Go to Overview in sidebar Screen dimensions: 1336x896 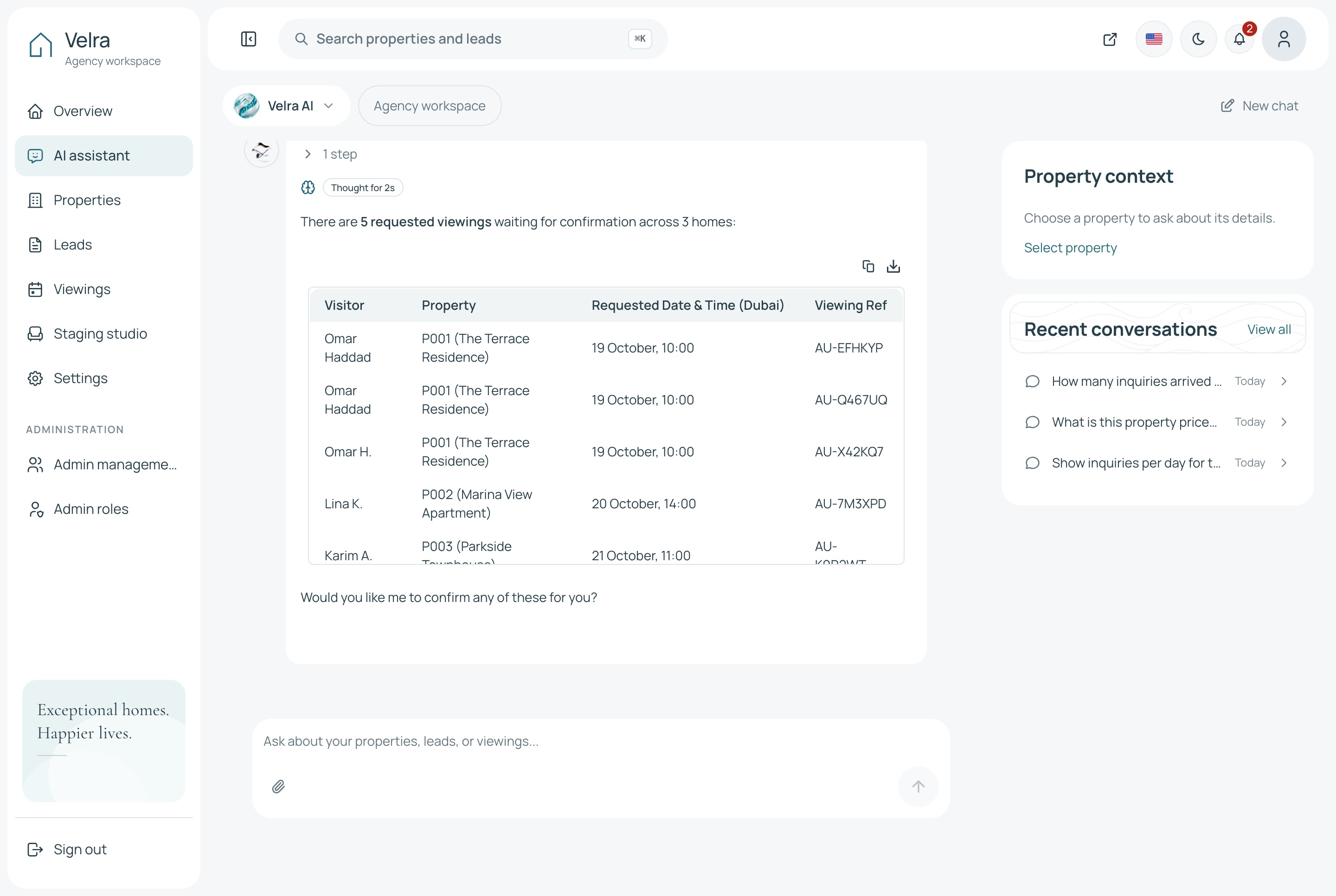point(103,111)
